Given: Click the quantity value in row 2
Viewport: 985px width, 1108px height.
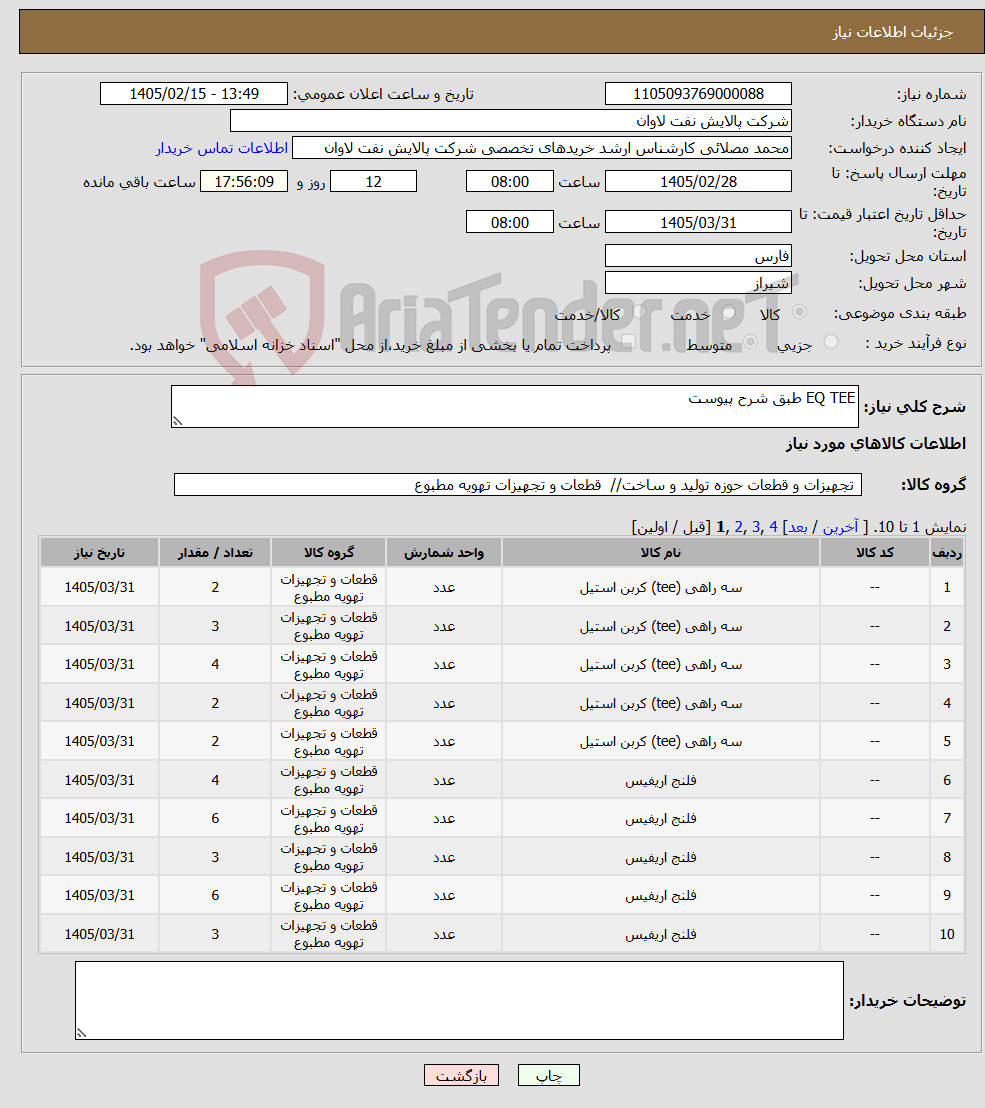Looking at the screenshot, I should [x=215, y=626].
